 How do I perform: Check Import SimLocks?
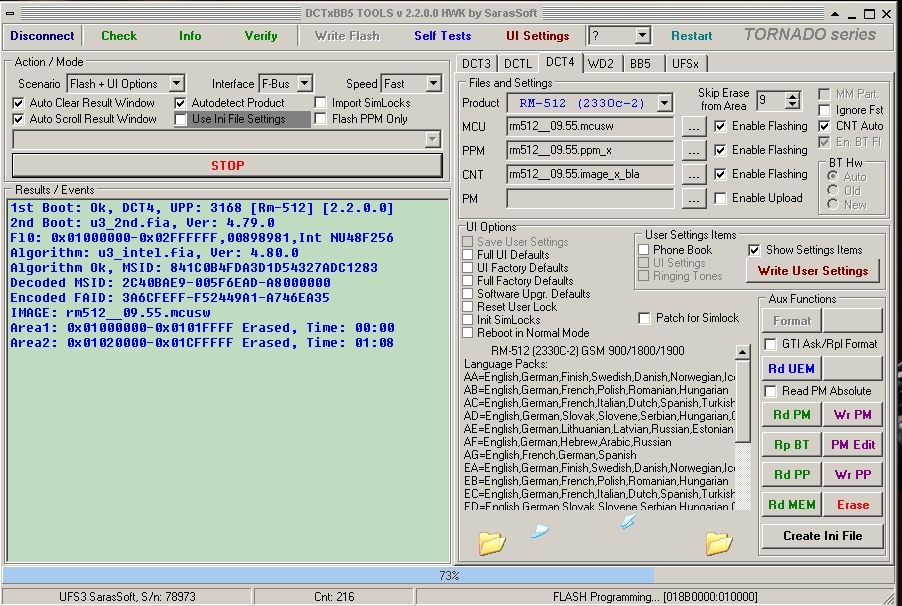click(320, 103)
